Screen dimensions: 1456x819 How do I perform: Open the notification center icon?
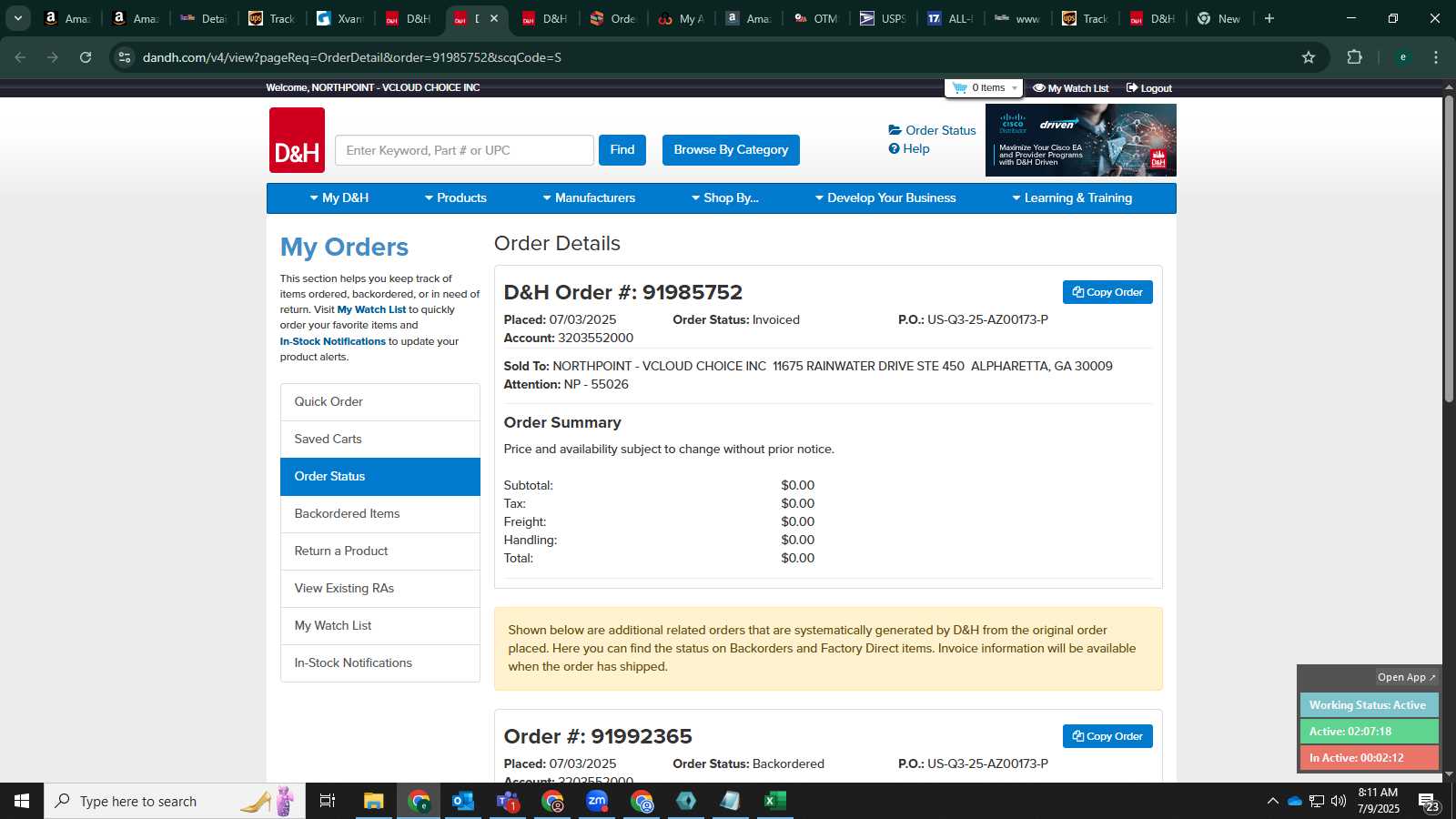tap(1428, 802)
